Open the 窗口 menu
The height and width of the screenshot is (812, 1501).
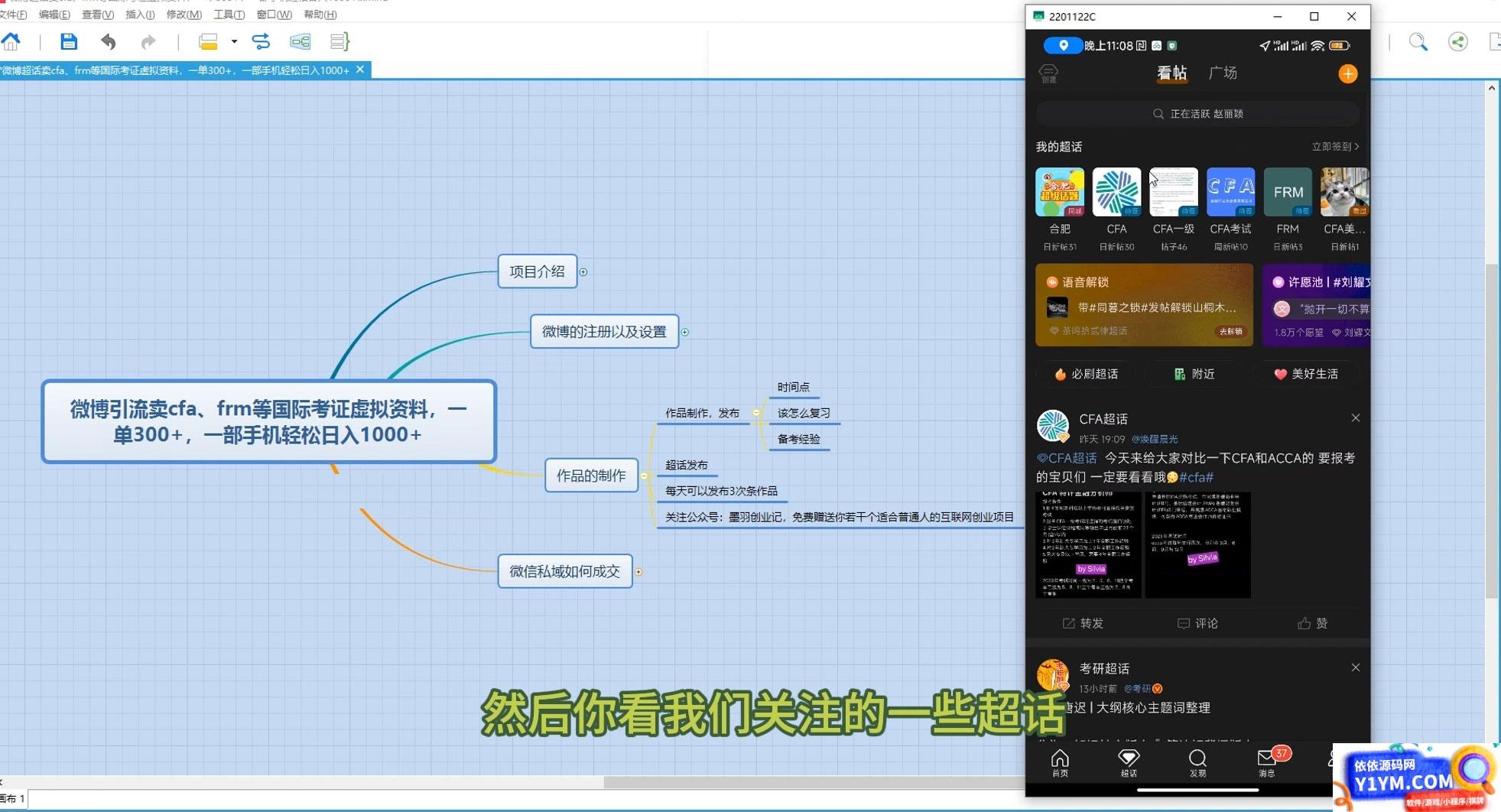click(275, 15)
